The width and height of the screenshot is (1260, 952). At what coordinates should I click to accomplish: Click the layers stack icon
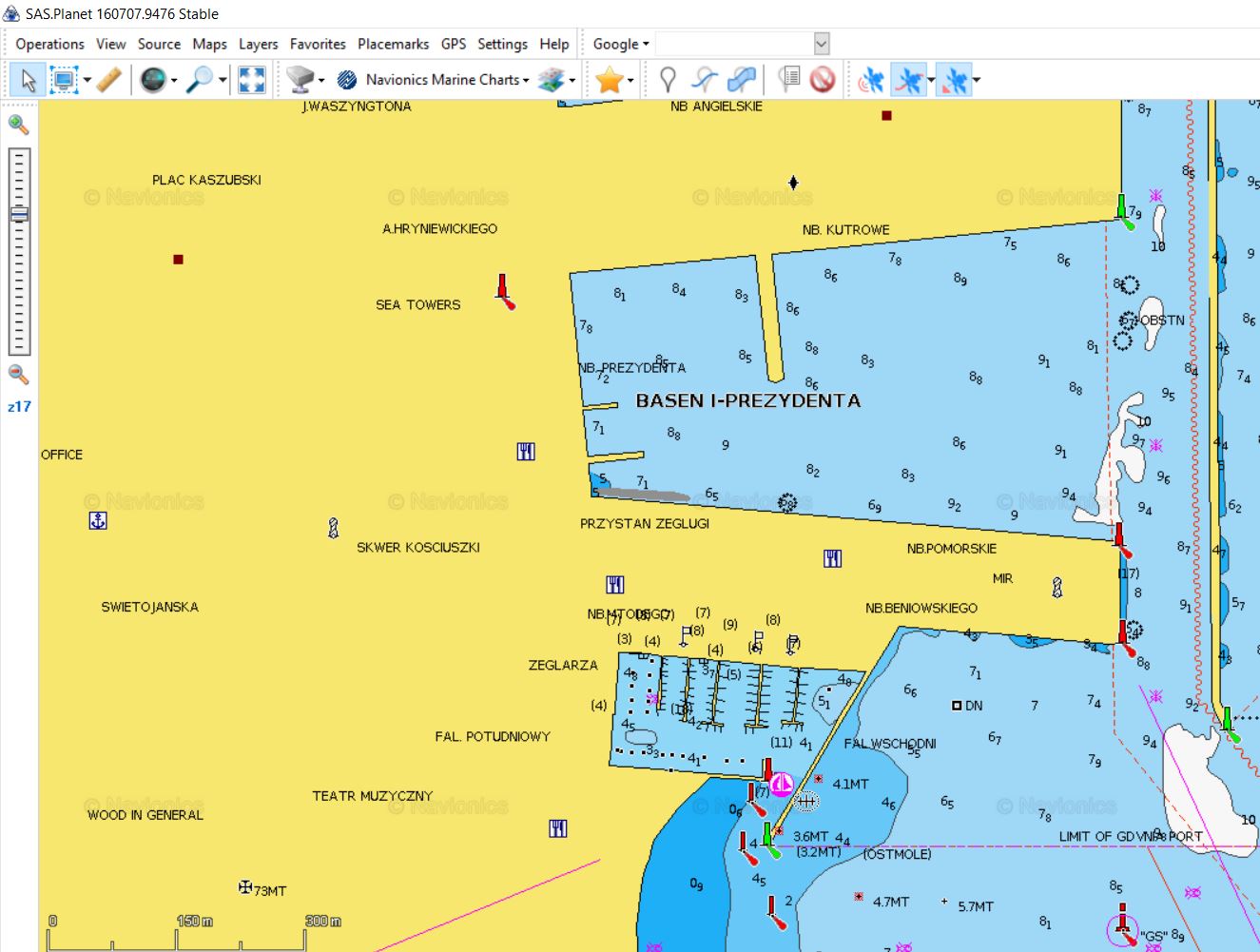click(x=552, y=80)
